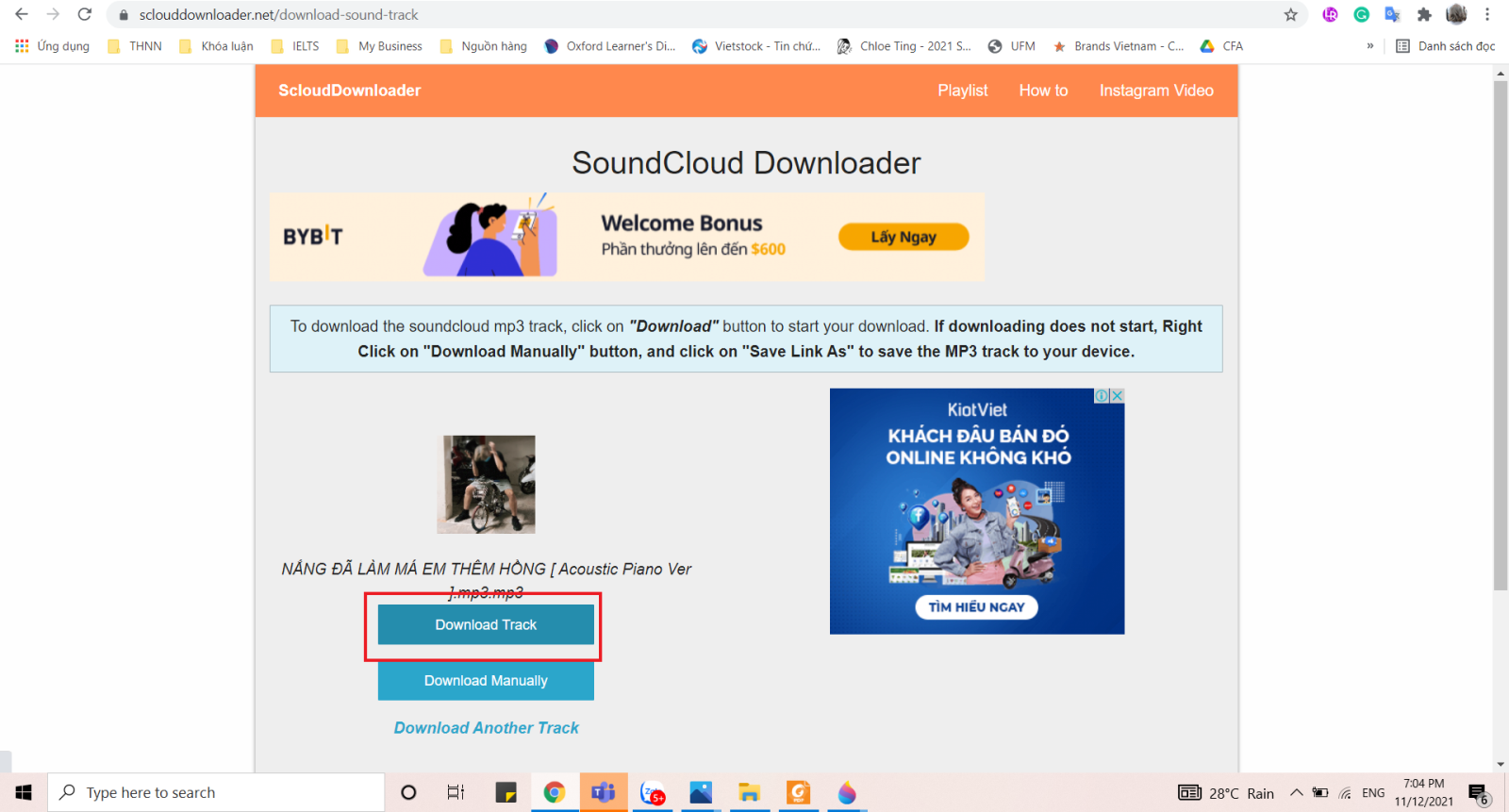
Task: Open the UFM bookmark
Action: click(1011, 46)
